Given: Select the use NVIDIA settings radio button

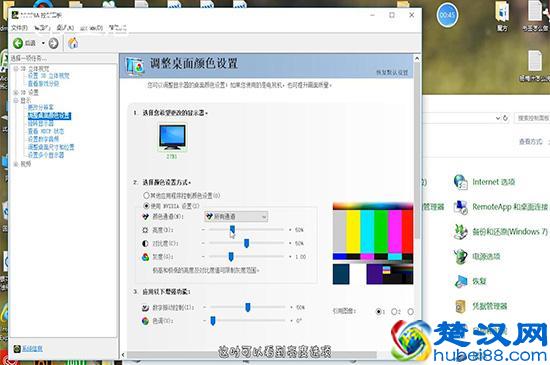Looking at the screenshot, I should [146, 206].
